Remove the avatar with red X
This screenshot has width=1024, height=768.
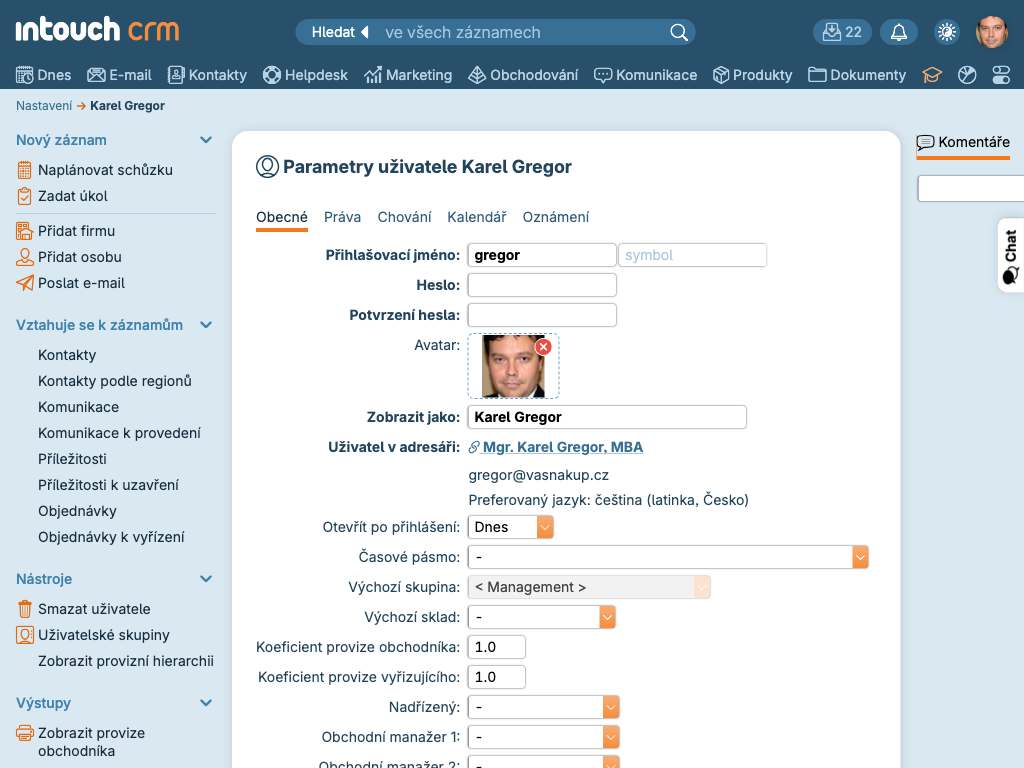[543, 347]
